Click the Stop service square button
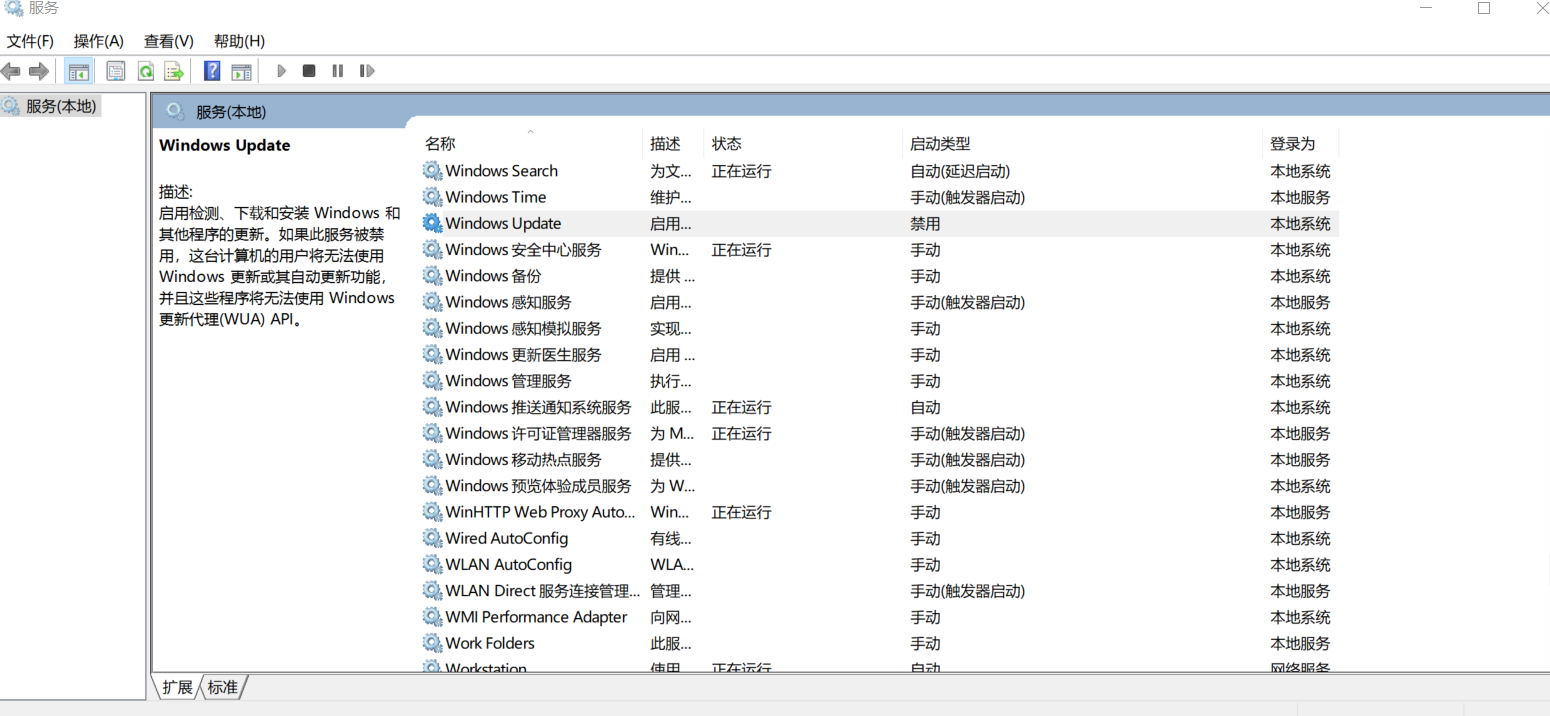The width and height of the screenshot is (1550, 716). pos(309,71)
